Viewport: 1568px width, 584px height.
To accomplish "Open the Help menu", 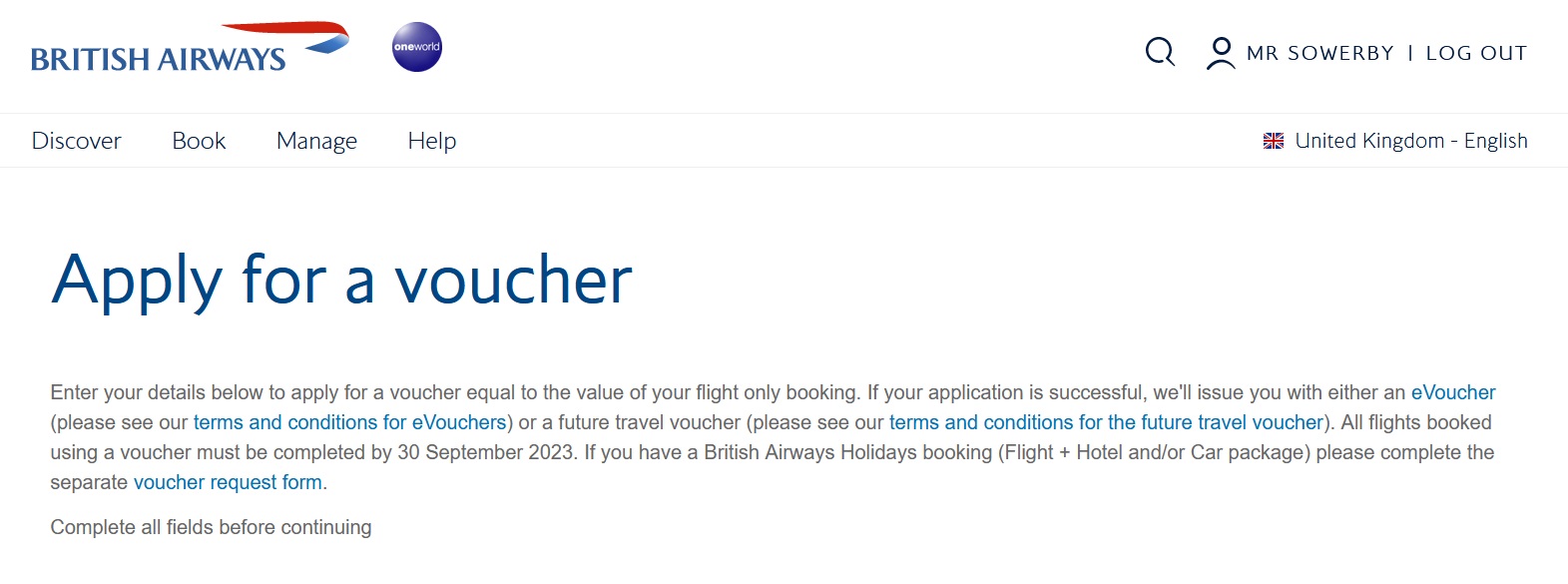I will coord(432,141).
